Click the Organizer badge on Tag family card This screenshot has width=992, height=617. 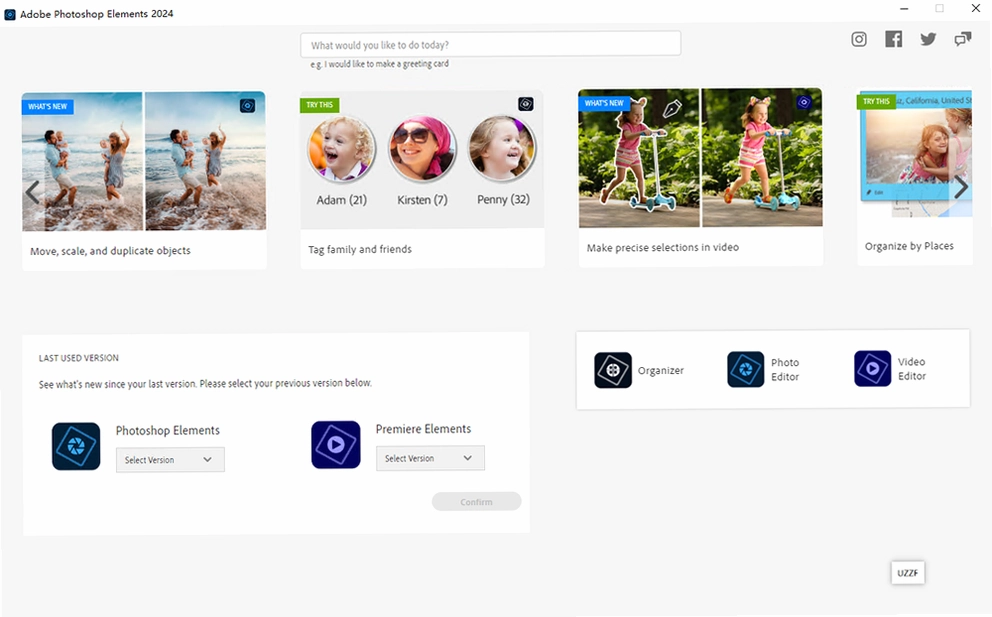pyautogui.click(x=526, y=104)
